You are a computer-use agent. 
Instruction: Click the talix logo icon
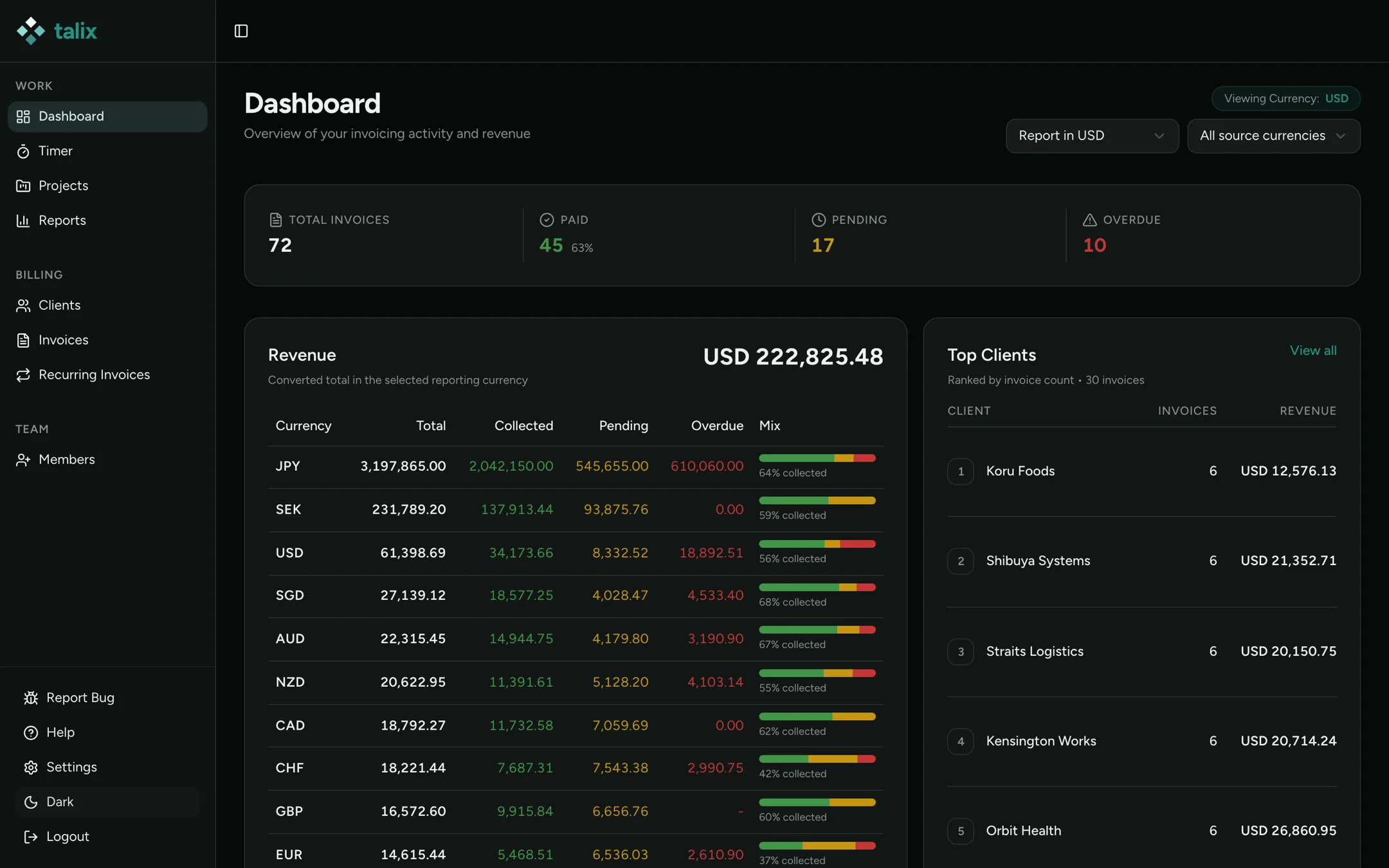(30, 31)
